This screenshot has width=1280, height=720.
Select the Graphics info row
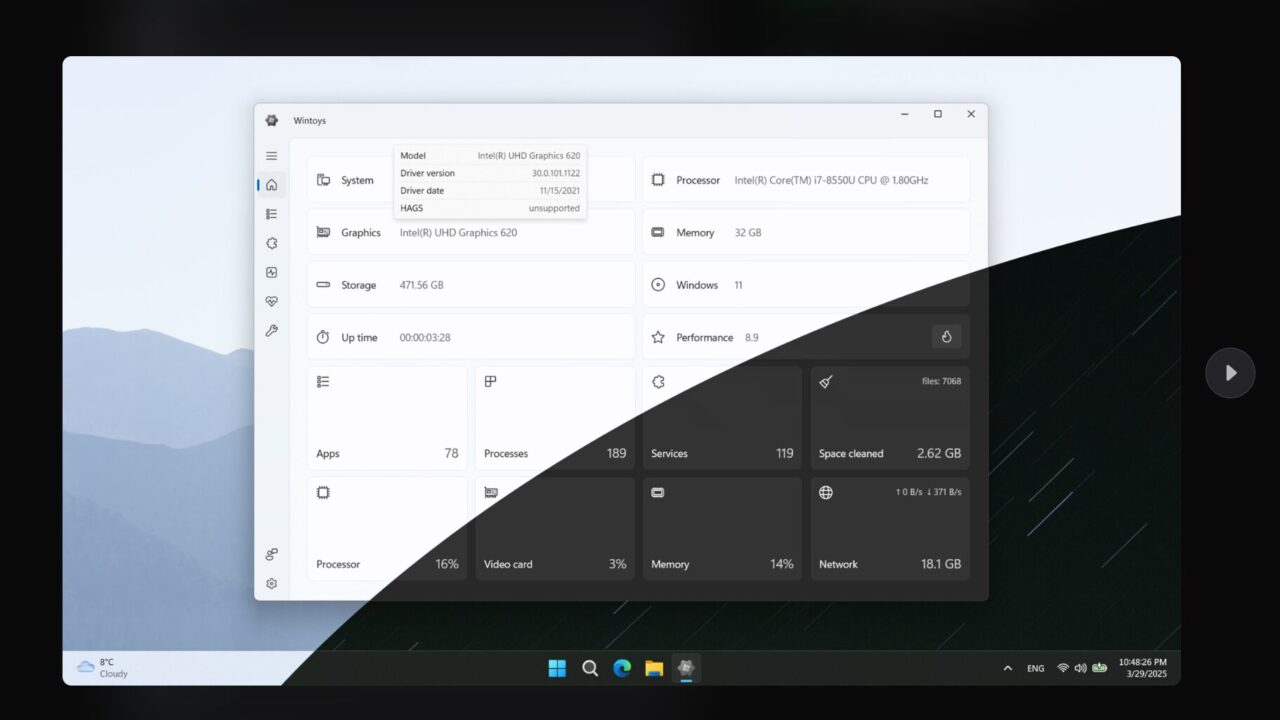point(470,233)
